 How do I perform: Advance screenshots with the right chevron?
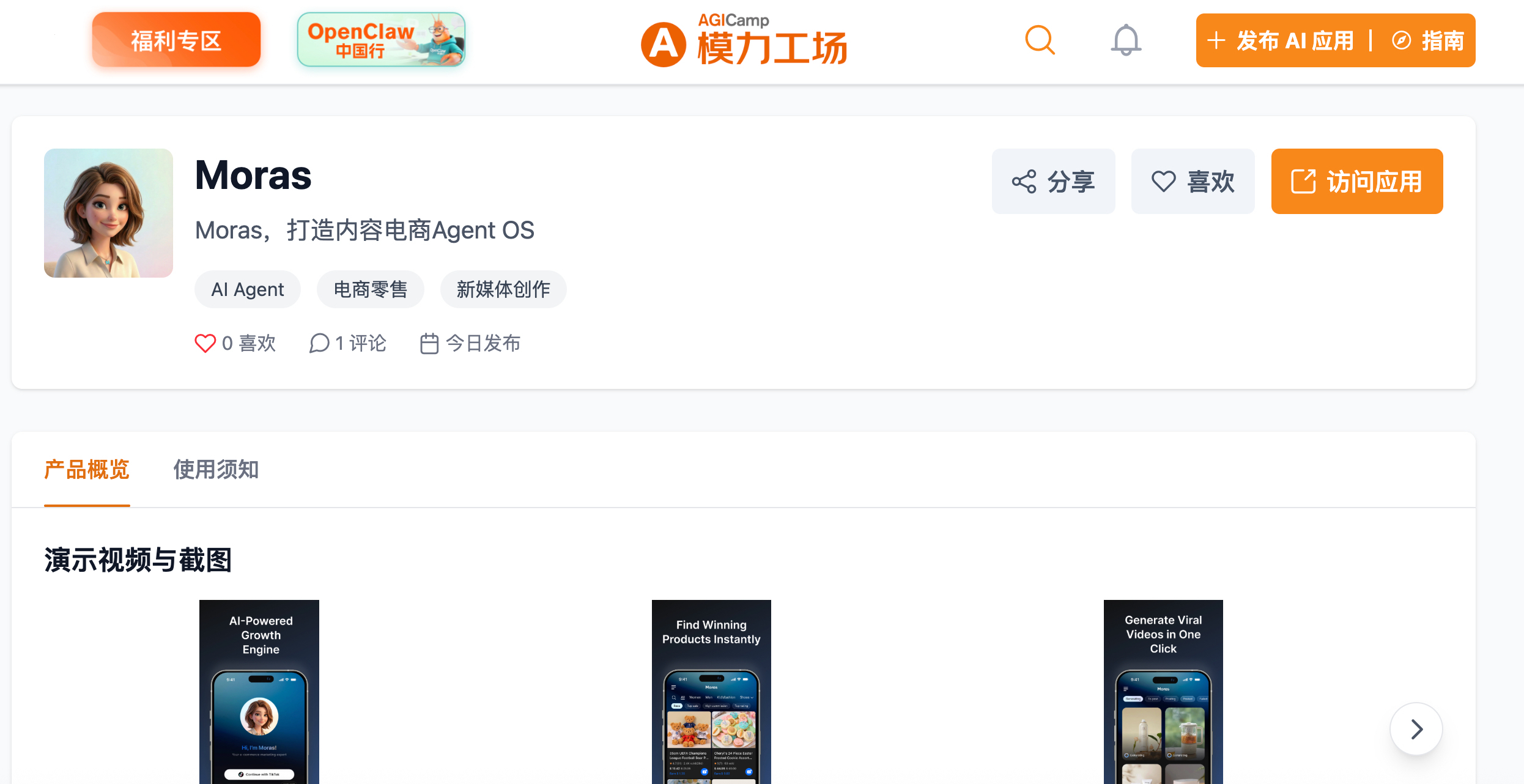tap(1416, 729)
